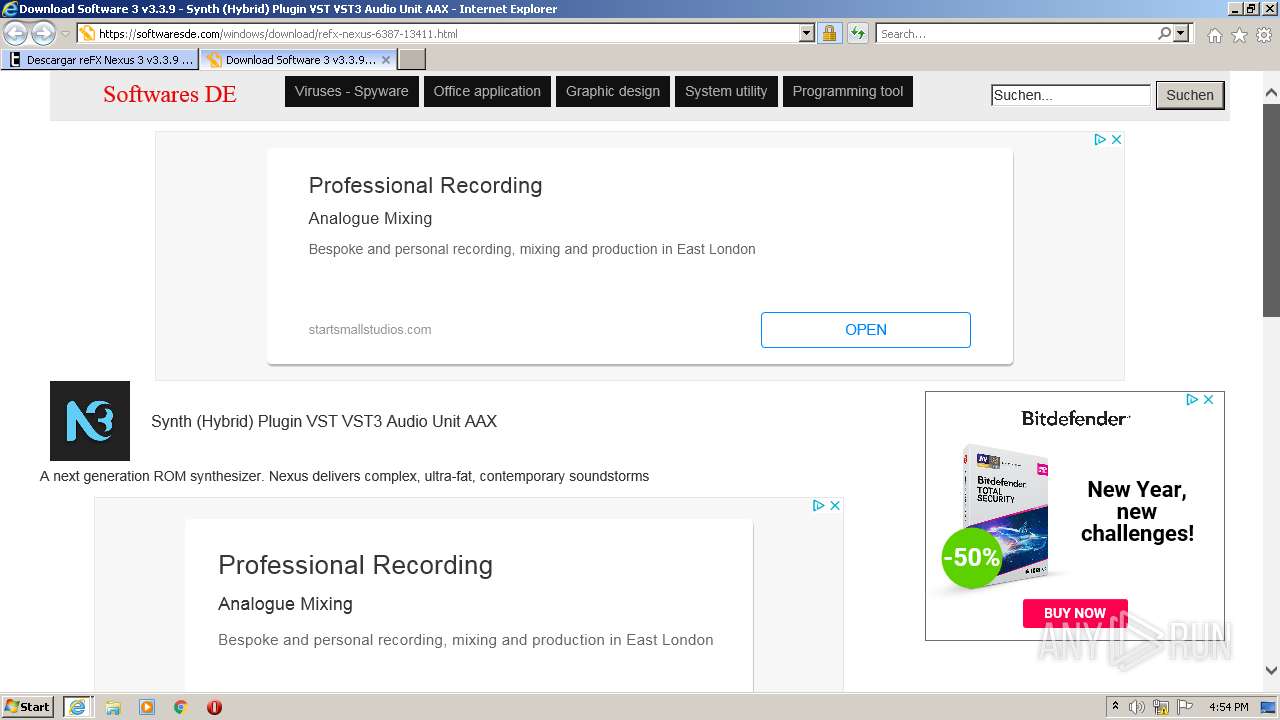
Task: Go forward using the browser Forward arrow
Action: tap(43, 33)
